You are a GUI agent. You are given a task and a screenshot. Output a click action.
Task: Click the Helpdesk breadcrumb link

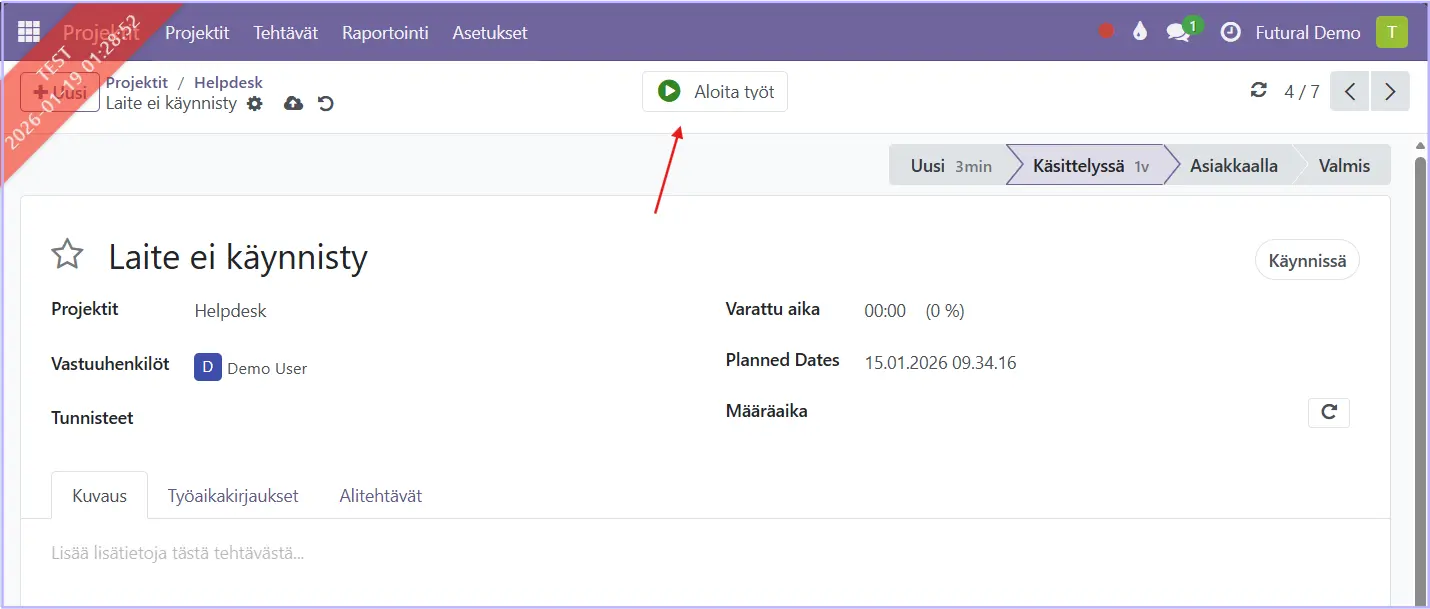point(228,83)
